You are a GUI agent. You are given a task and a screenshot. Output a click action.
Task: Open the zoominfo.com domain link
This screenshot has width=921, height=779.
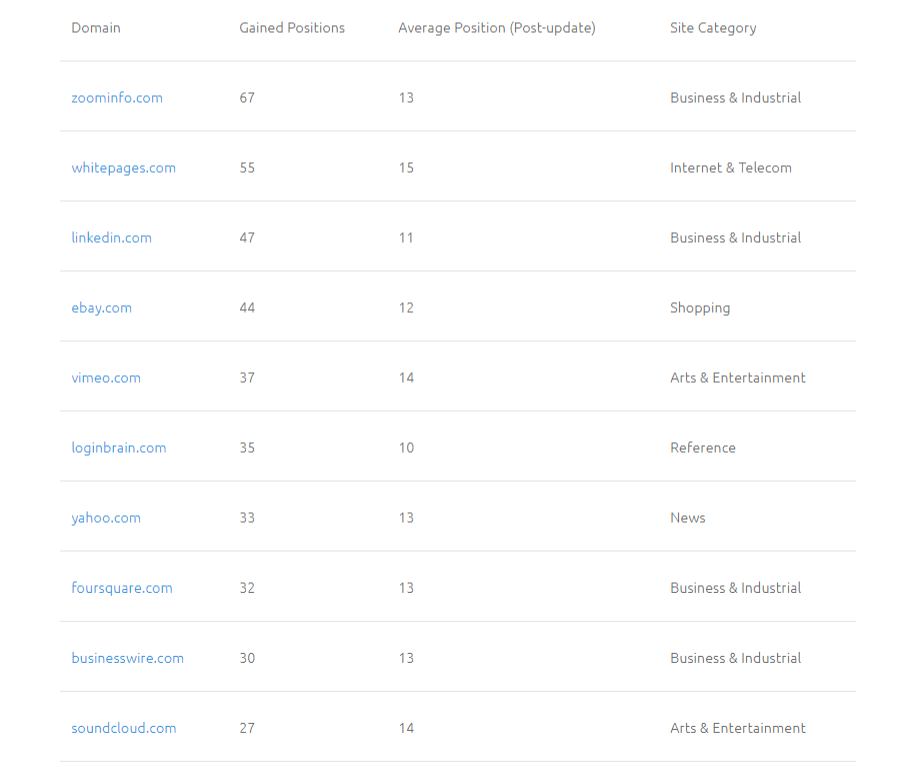pos(117,98)
